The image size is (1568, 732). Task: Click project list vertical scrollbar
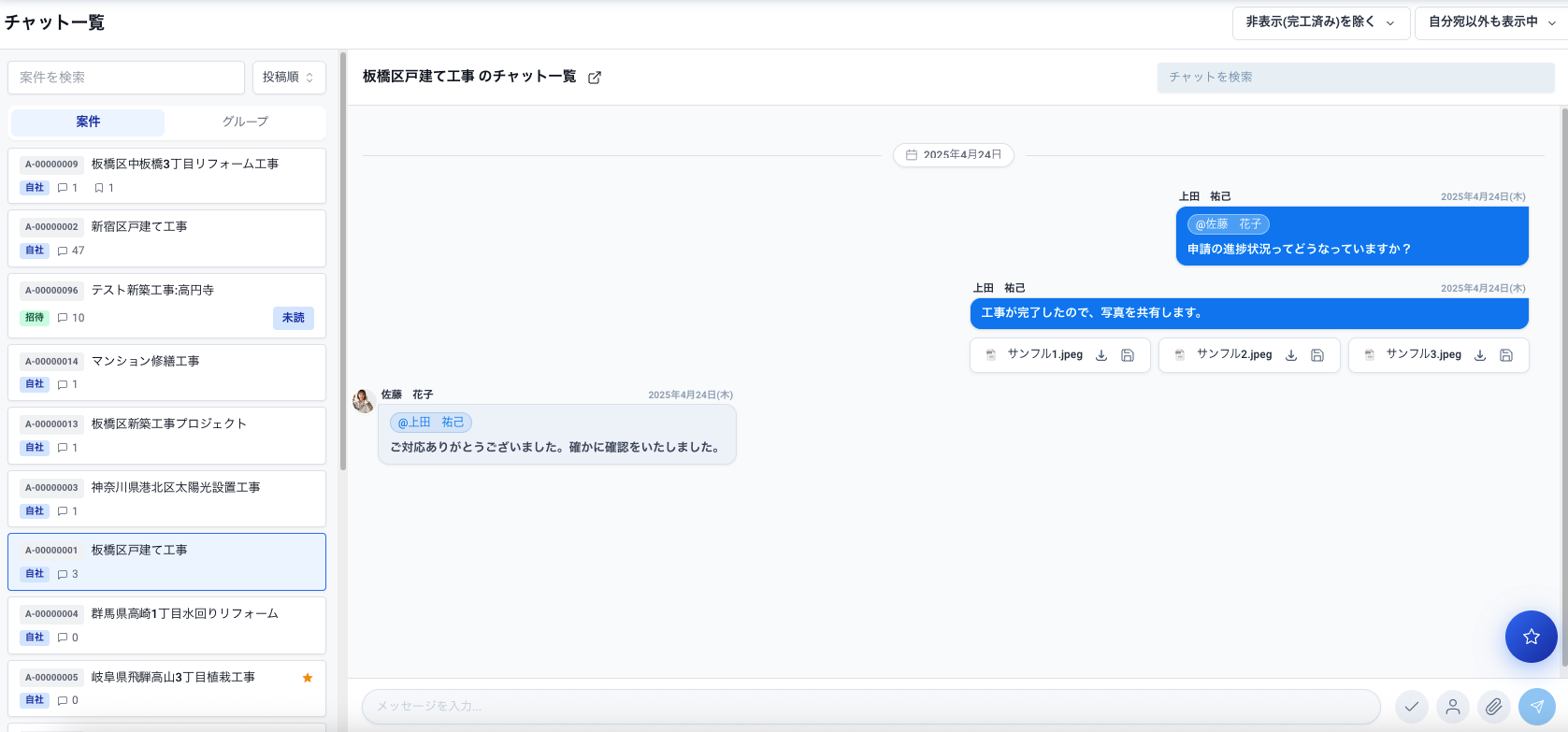[x=343, y=262]
